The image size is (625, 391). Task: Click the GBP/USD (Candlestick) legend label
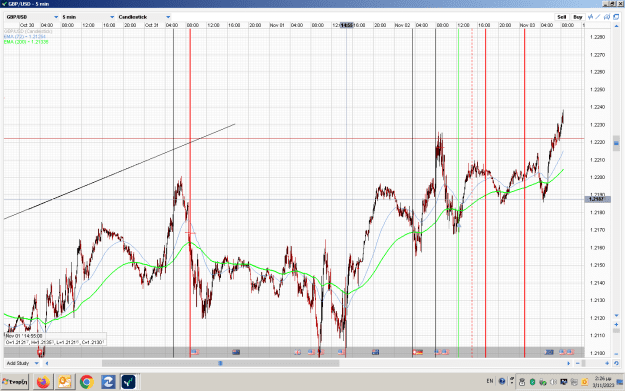pyautogui.click(x=28, y=31)
